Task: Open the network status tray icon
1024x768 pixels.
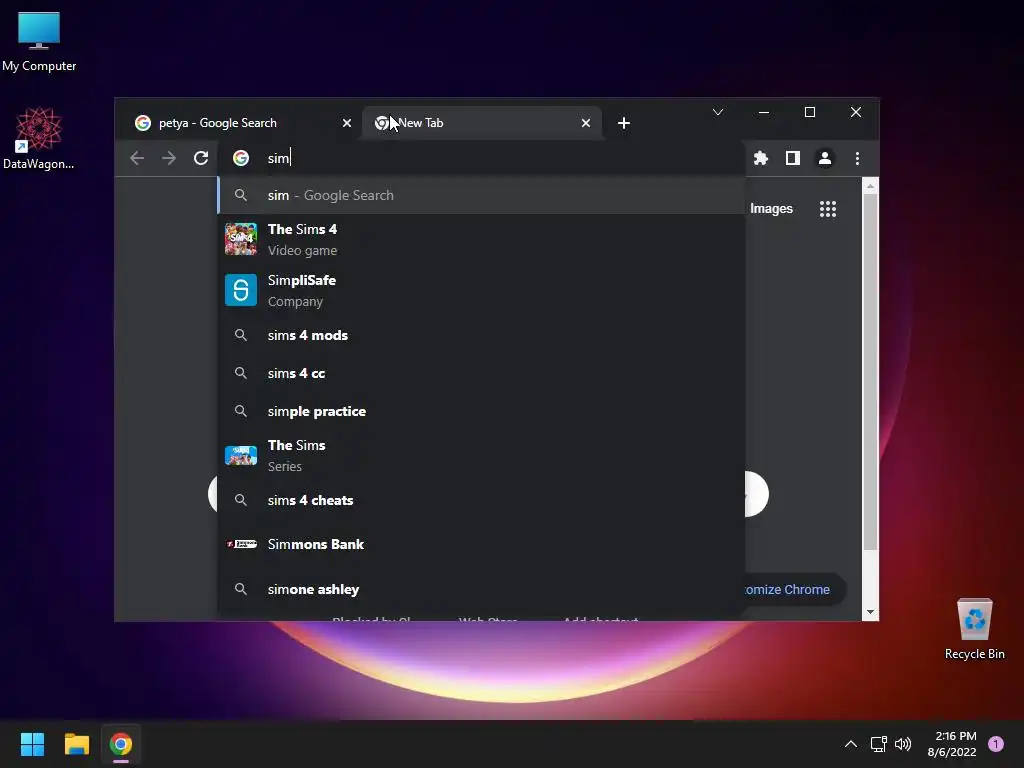Action: pyautogui.click(x=878, y=744)
